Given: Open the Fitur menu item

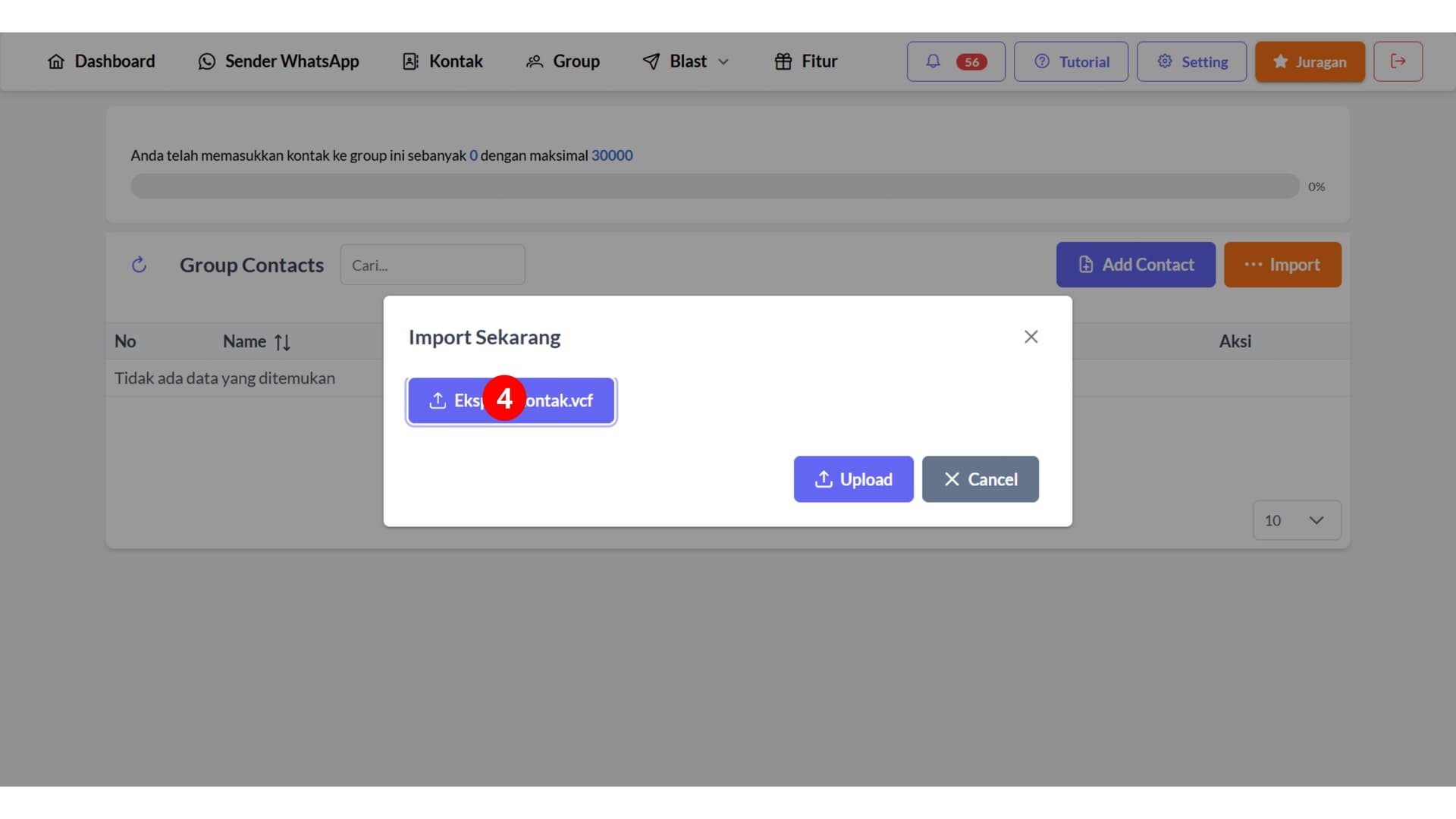Looking at the screenshot, I should [805, 61].
